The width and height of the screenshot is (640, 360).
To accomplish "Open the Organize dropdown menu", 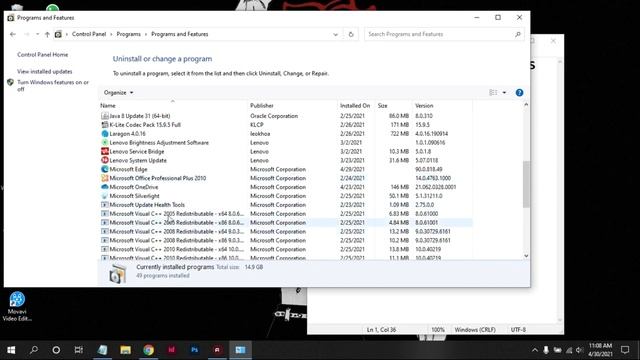I will pyautogui.click(x=118, y=93).
